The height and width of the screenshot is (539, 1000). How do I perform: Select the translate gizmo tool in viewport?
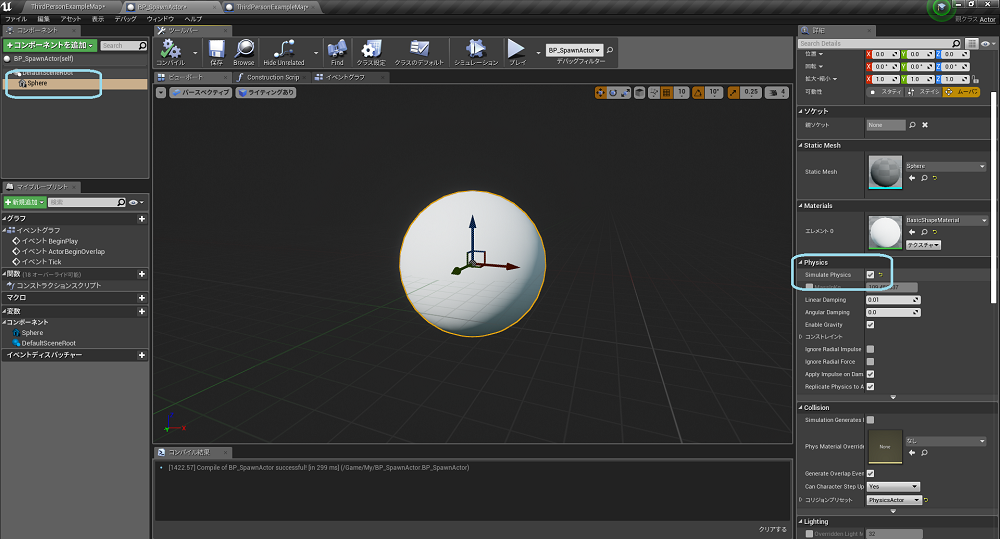[x=600, y=92]
